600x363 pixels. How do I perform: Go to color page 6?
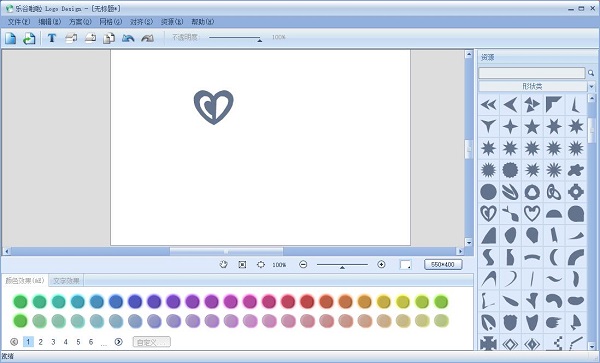tap(91, 342)
